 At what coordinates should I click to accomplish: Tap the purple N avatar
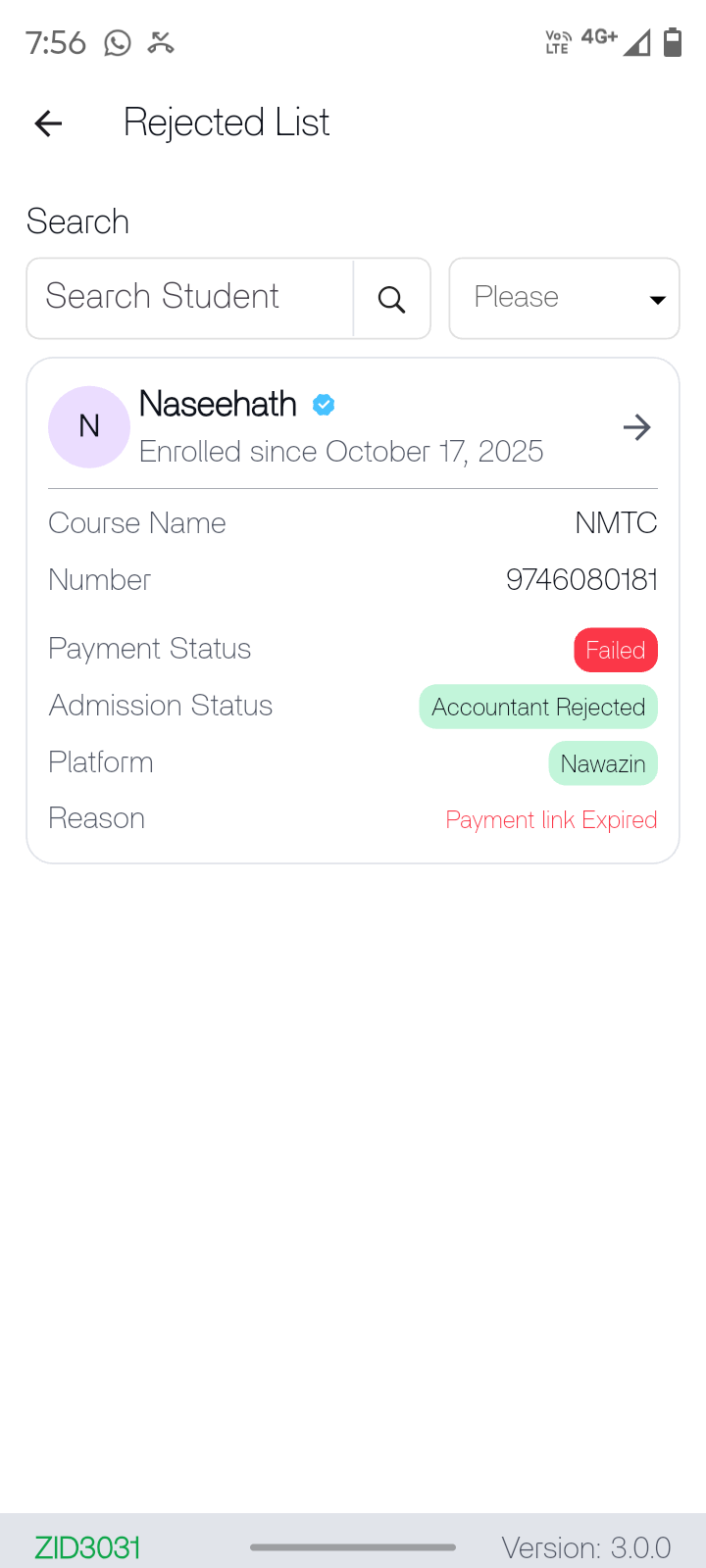[89, 426]
